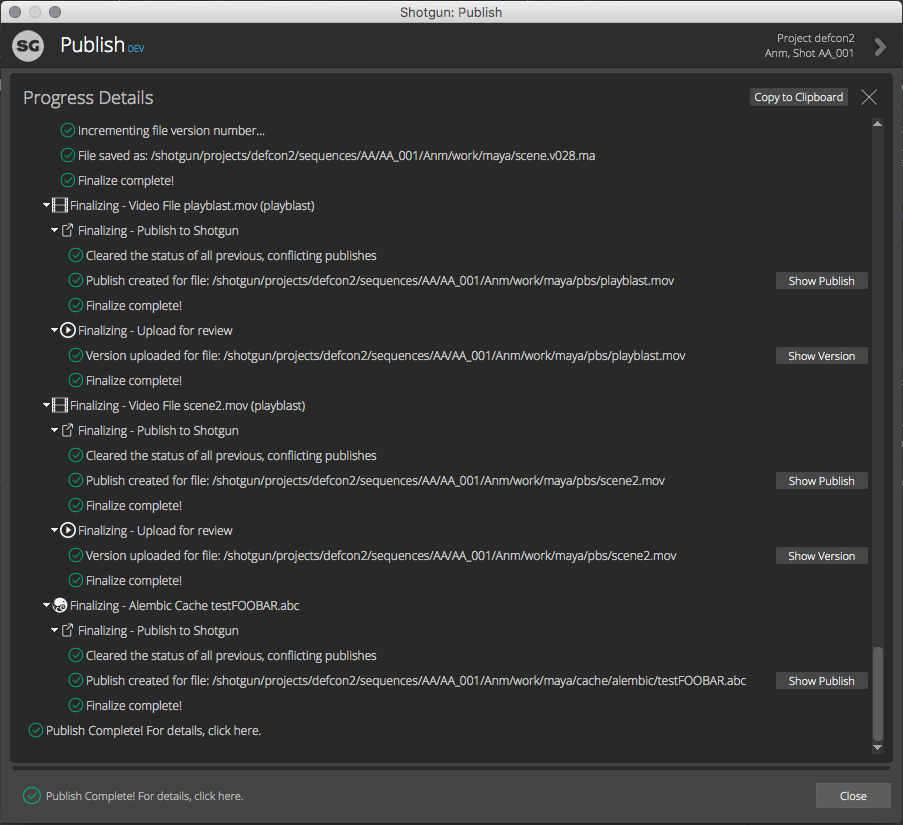903x825 pixels.
Task: Open the context details arrow beside Project defcon2
Action: coord(880,46)
